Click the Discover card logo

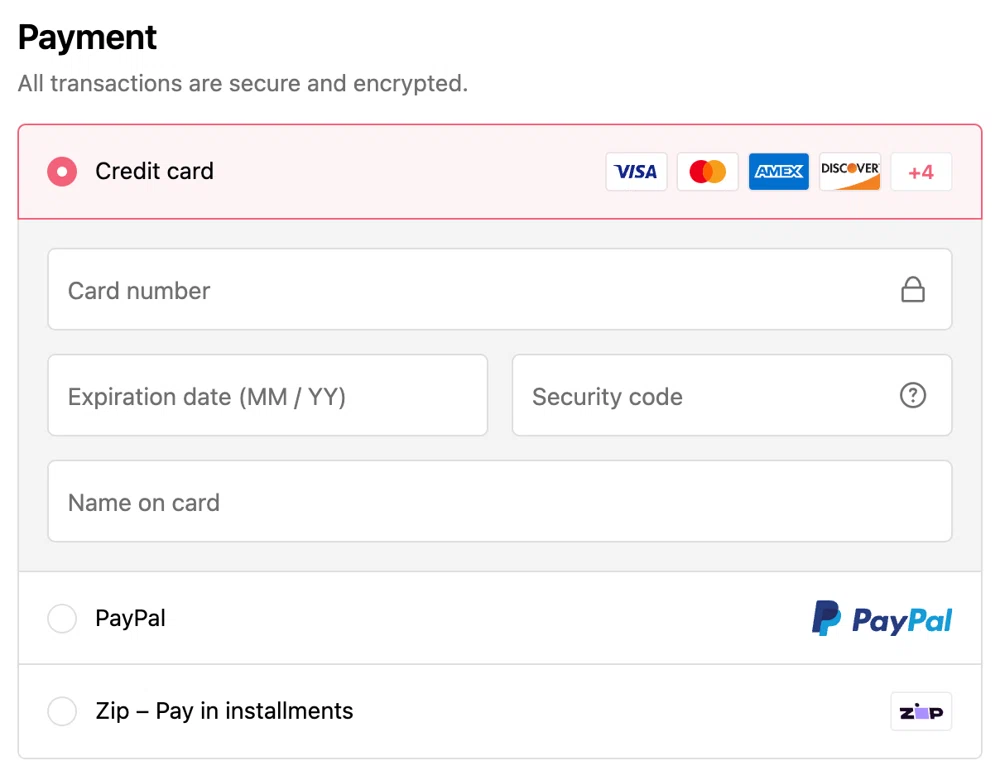[850, 172]
